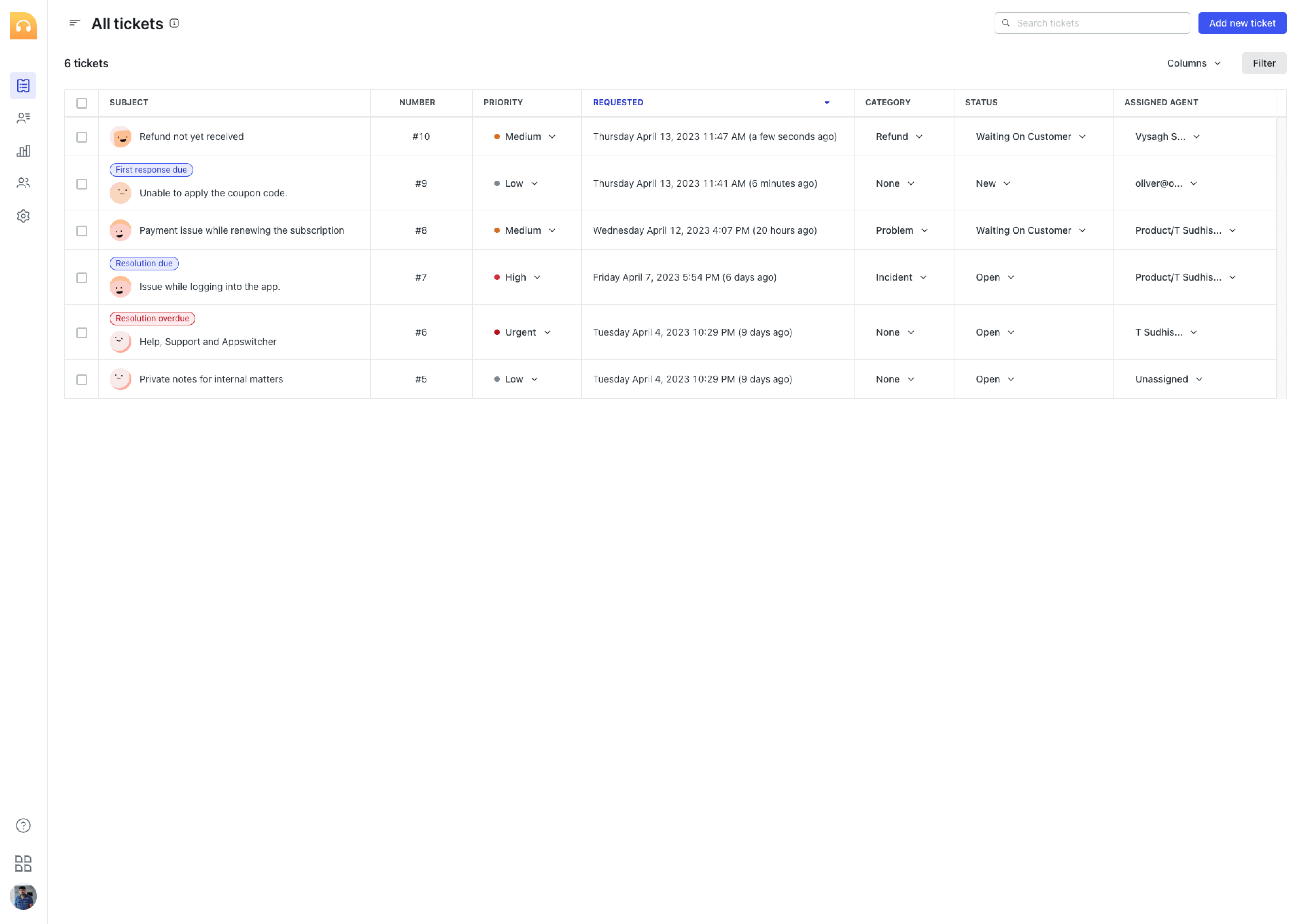This screenshot has width=1300, height=924.
Task: Click the Add new ticket button
Action: click(x=1242, y=23)
